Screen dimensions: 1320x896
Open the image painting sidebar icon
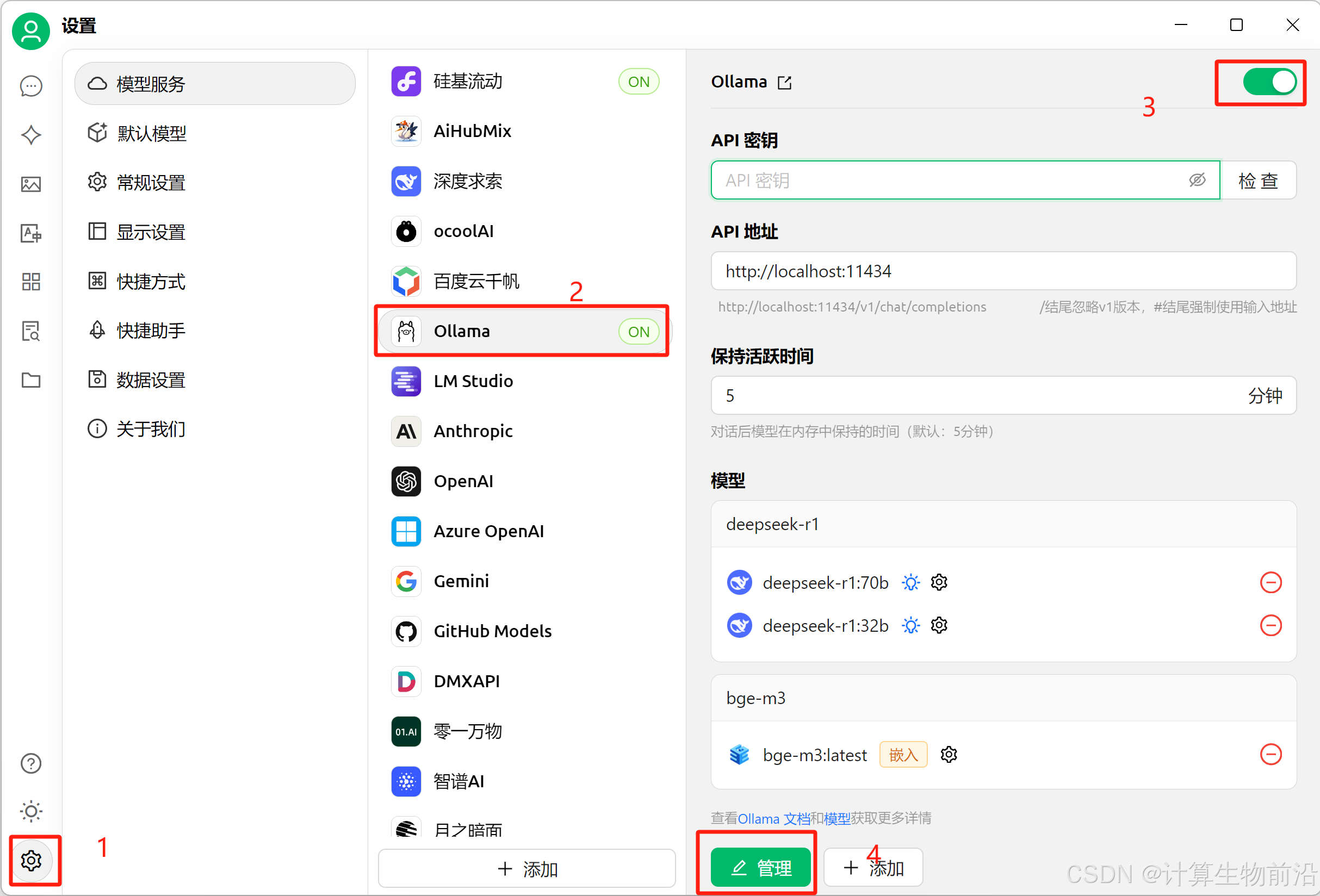click(30, 184)
